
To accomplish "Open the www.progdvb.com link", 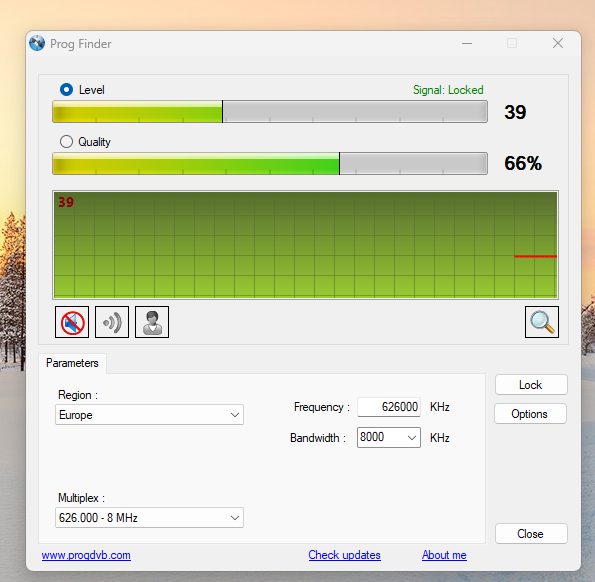I will (86, 555).
